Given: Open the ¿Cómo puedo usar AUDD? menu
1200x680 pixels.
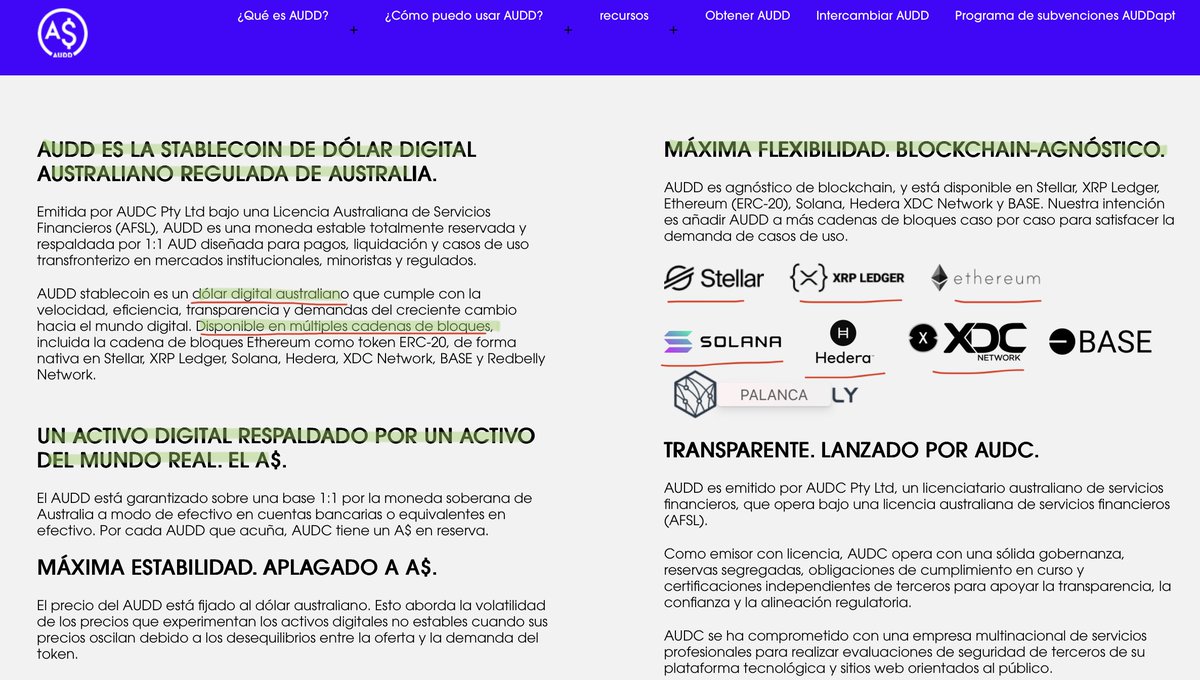Looking at the screenshot, I should point(464,15).
